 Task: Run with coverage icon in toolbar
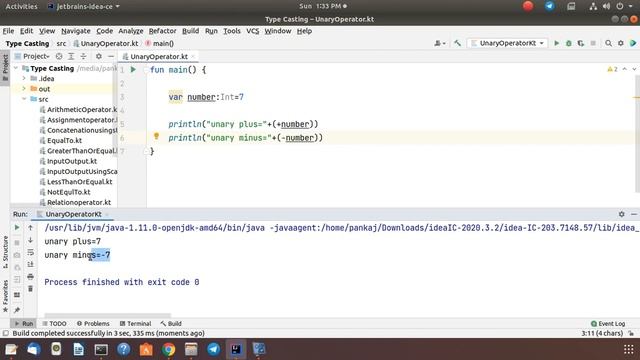point(581,43)
